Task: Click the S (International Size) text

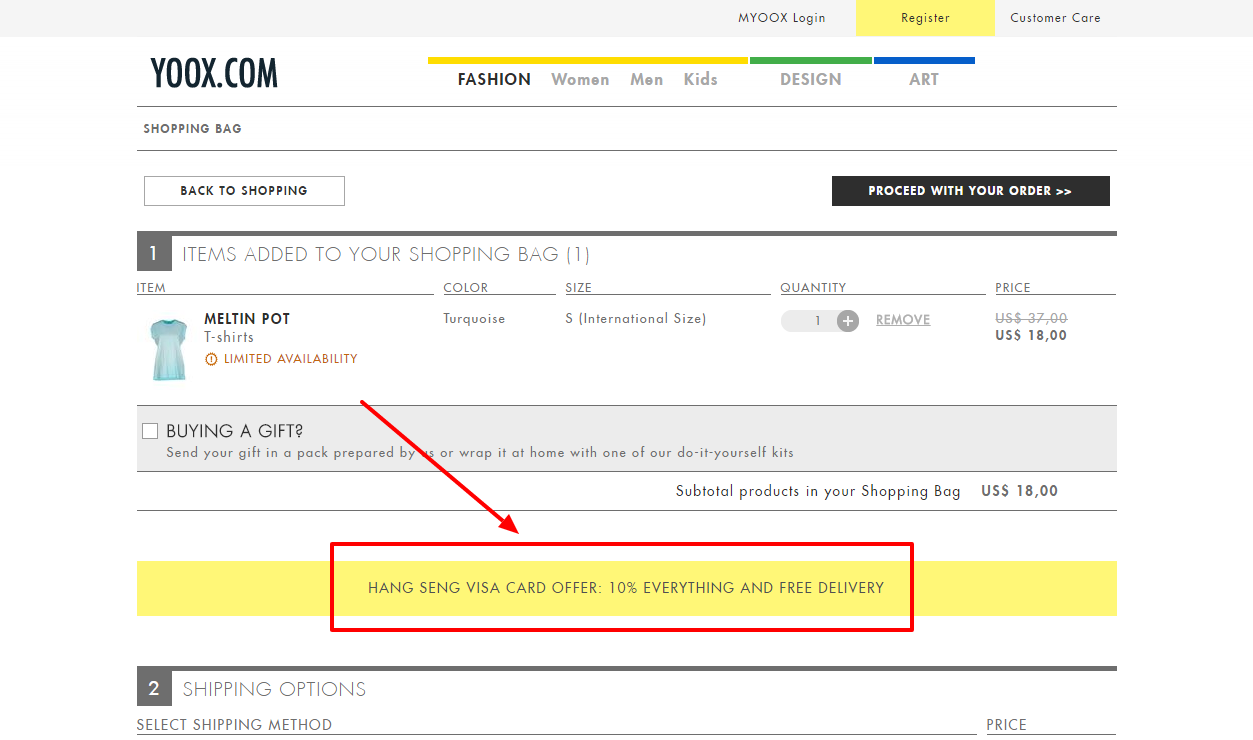Action: click(636, 319)
